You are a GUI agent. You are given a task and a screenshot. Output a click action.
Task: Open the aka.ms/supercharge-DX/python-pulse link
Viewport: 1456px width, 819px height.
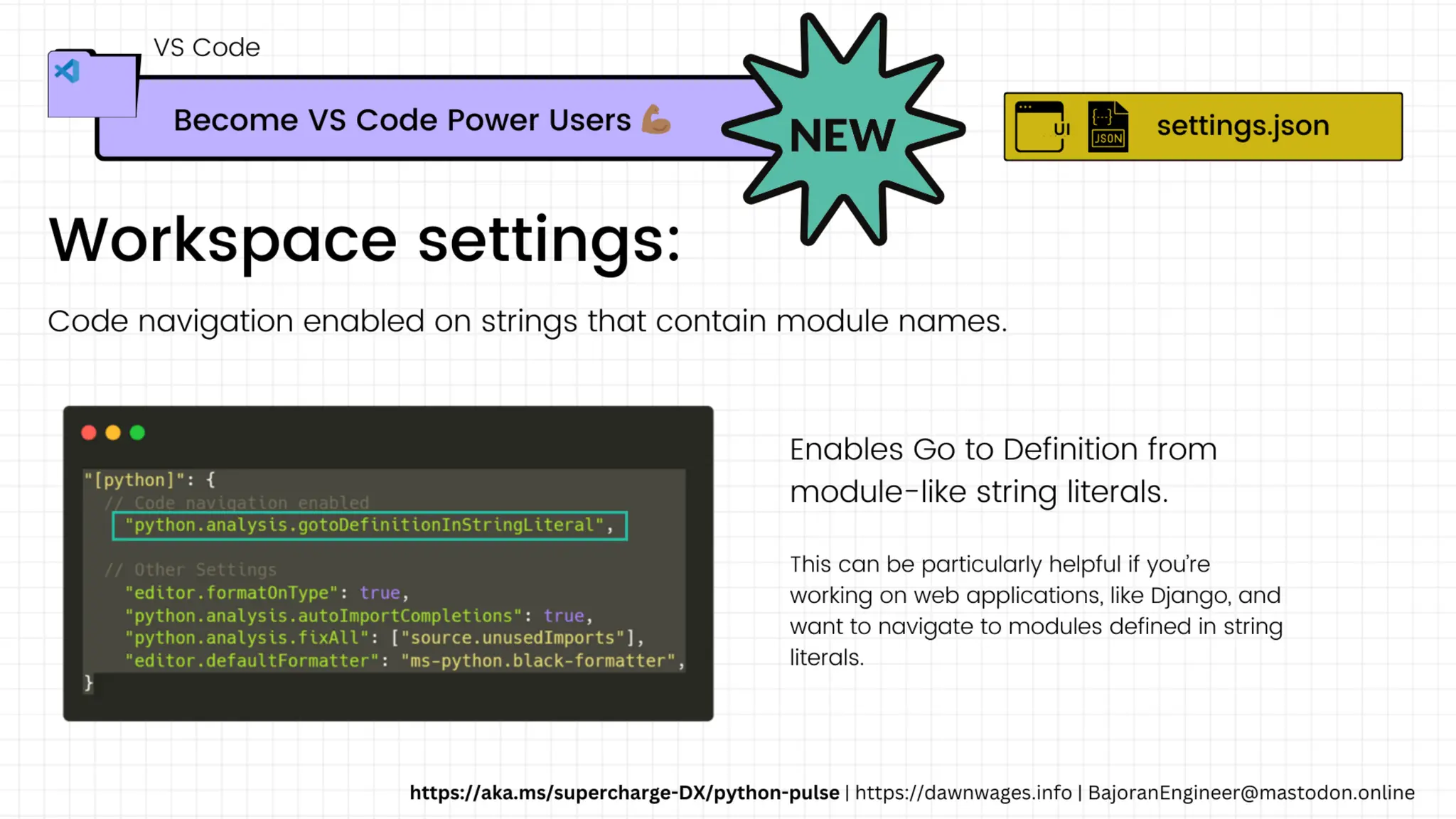(x=624, y=793)
